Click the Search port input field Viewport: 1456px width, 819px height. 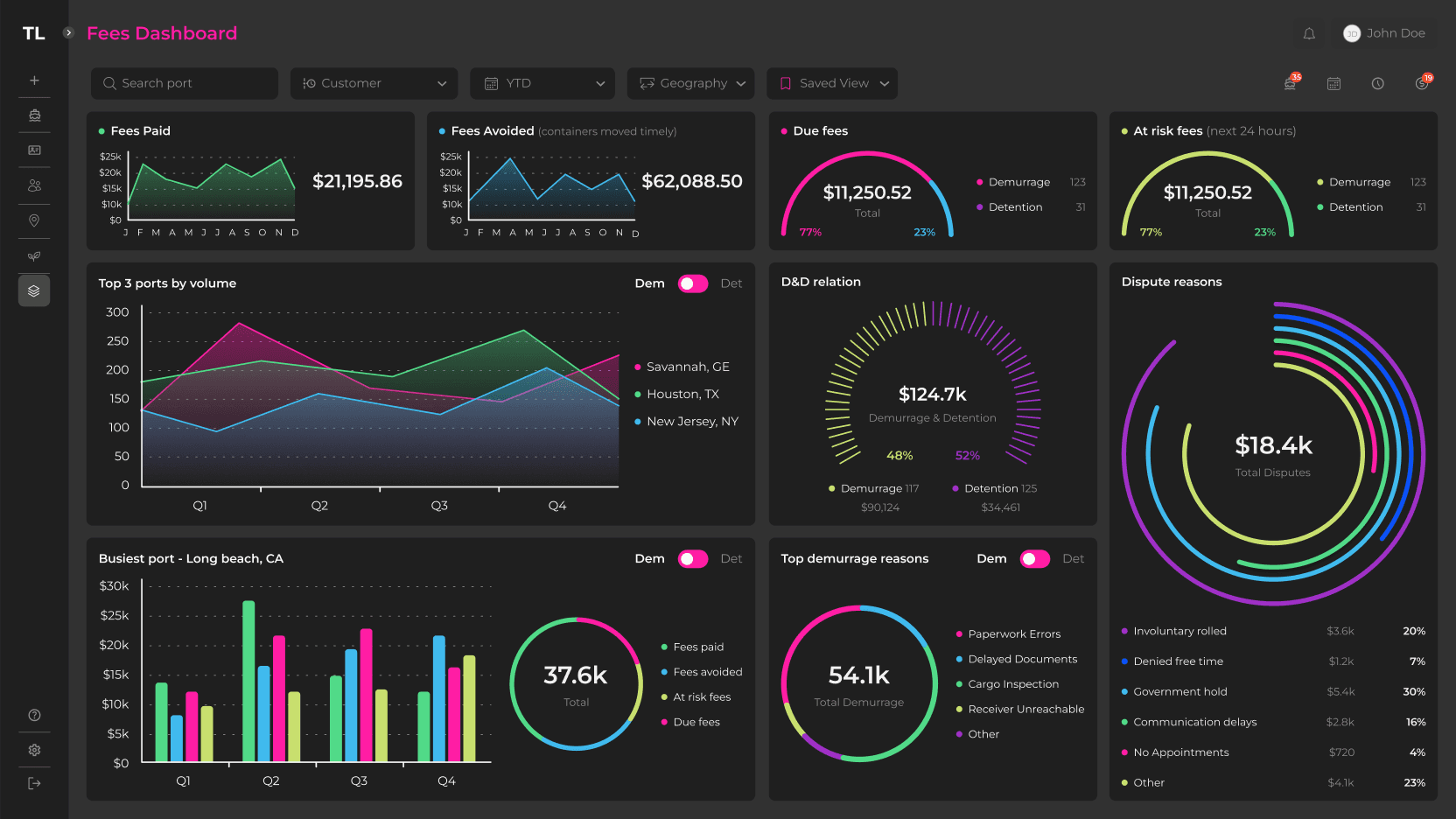(x=185, y=83)
